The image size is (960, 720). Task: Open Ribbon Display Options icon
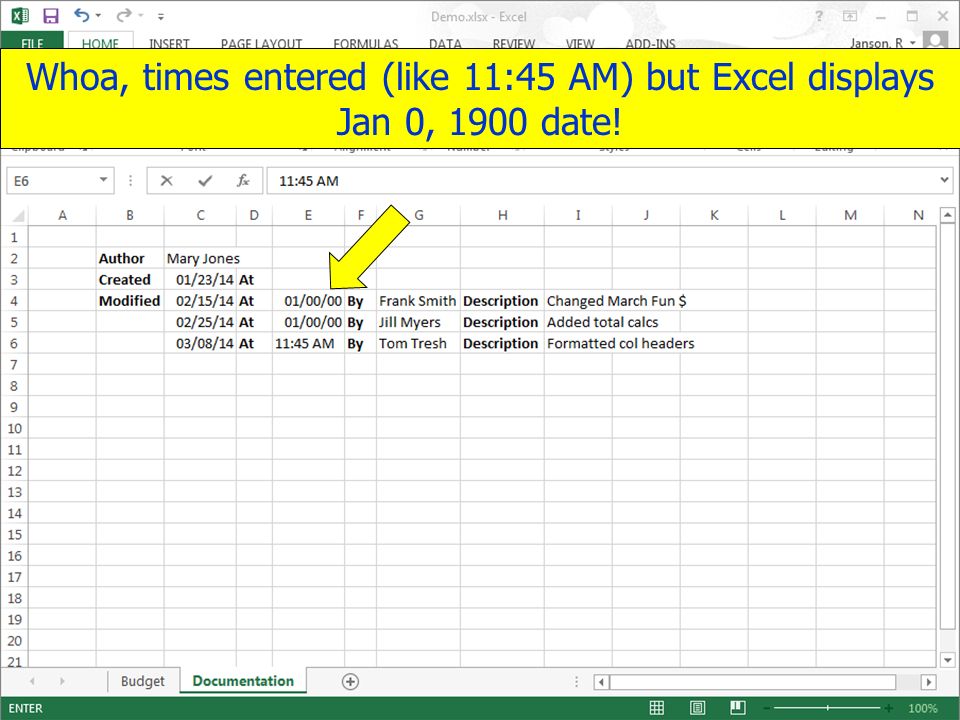point(850,17)
